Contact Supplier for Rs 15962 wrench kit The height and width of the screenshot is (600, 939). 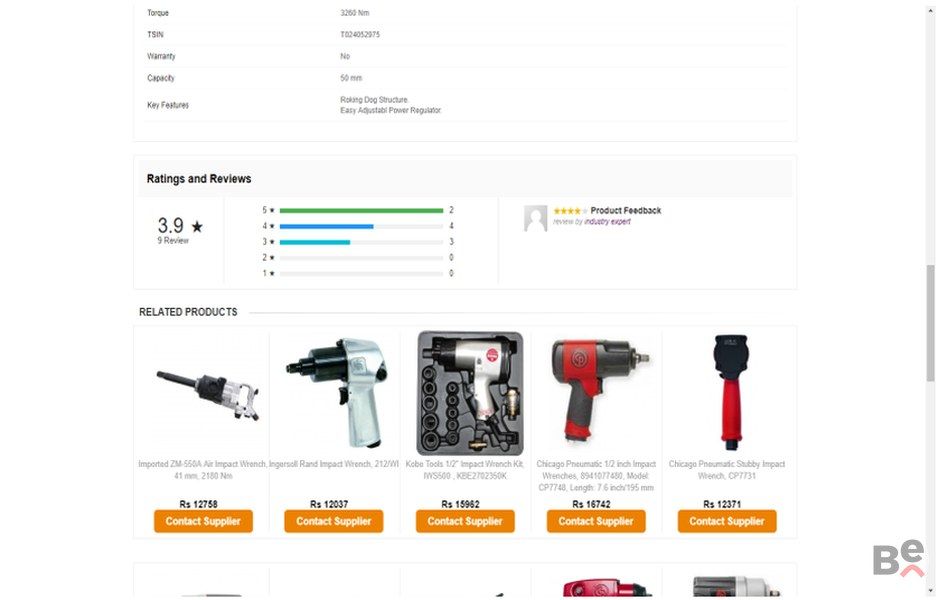tap(465, 521)
